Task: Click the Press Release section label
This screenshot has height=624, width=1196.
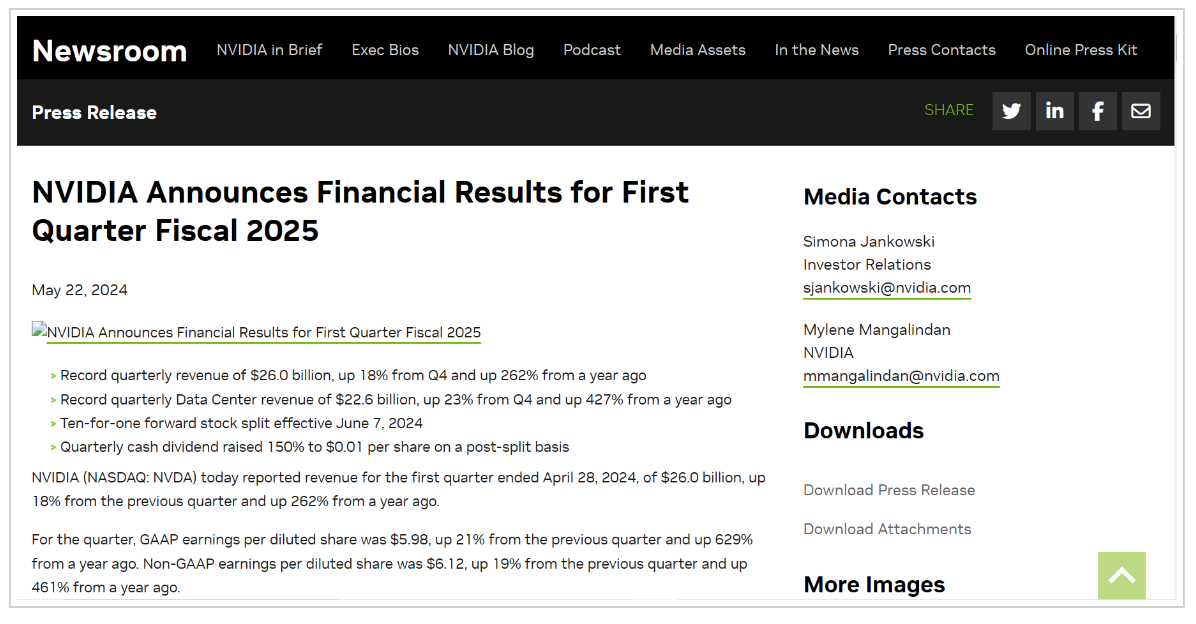Action: (x=95, y=113)
